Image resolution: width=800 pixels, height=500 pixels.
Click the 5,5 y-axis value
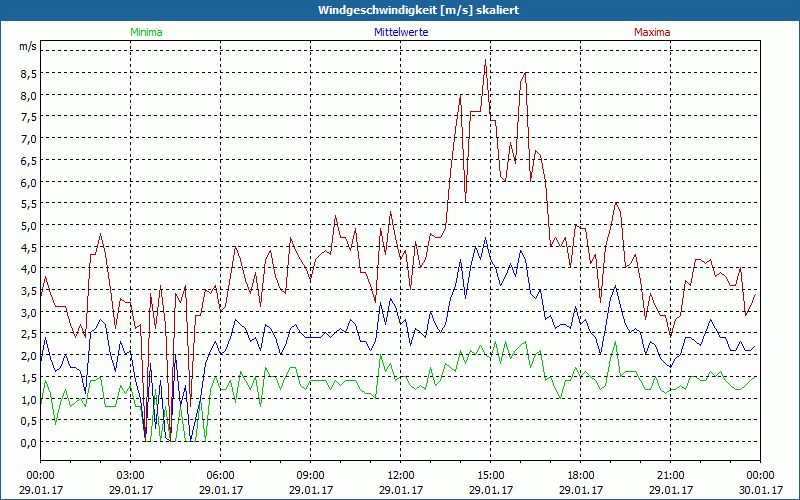pos(29,204)
